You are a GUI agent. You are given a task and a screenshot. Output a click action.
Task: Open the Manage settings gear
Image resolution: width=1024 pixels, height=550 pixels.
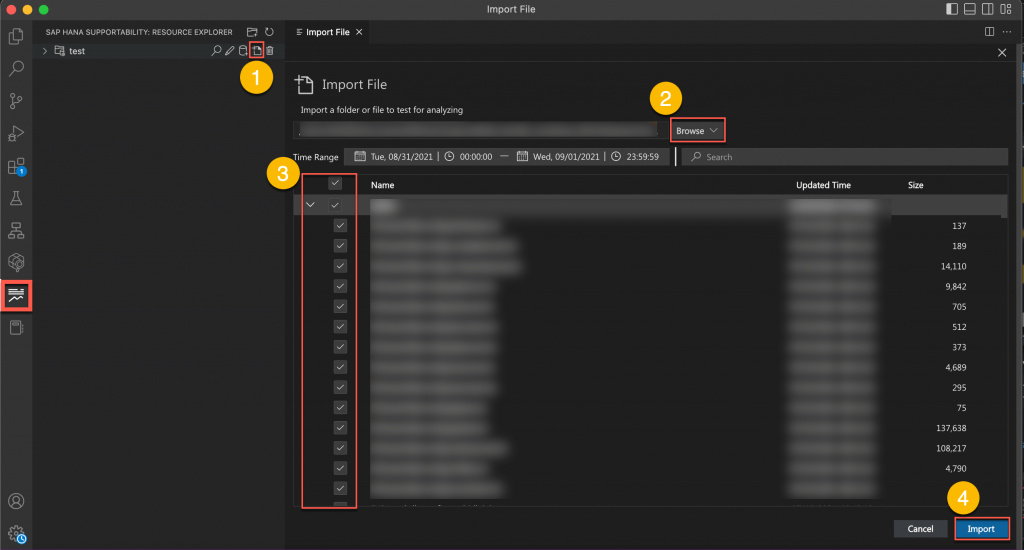tap(16, 534)
